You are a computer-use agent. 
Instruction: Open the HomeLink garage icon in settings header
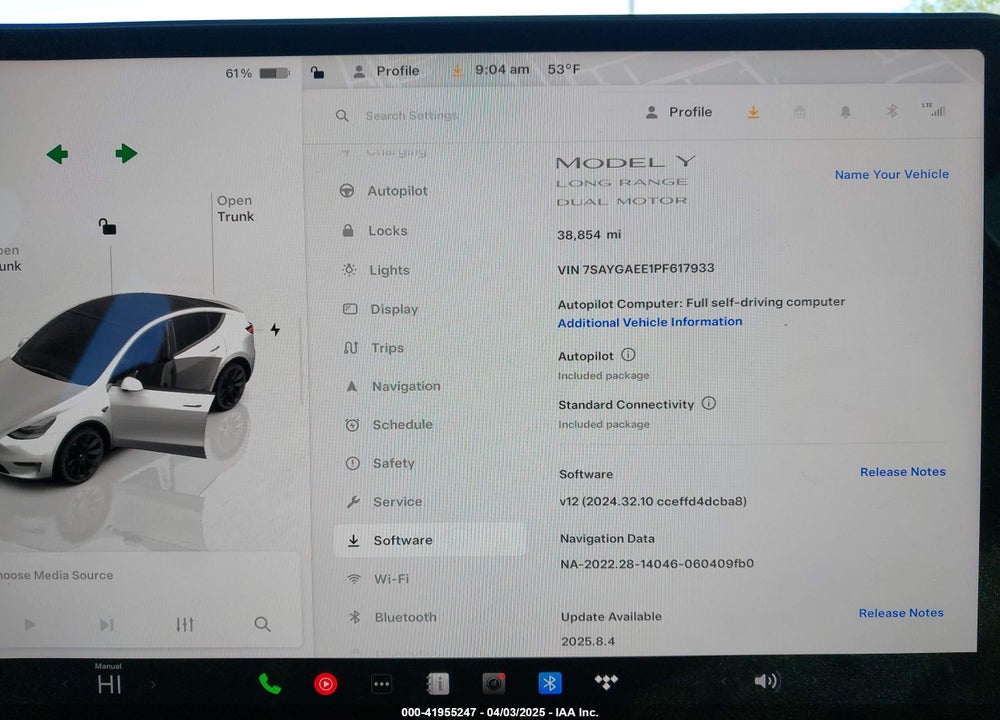pos(799,112)
